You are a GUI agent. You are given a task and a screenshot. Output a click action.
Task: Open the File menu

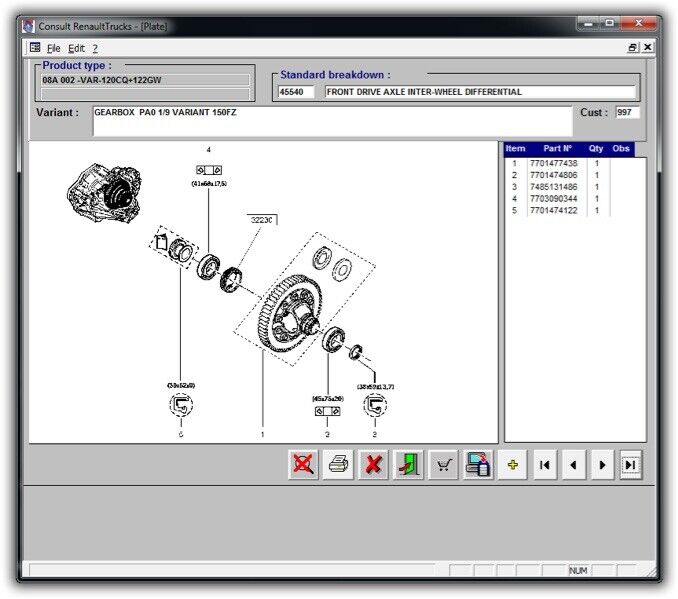(x=54, y=48)
